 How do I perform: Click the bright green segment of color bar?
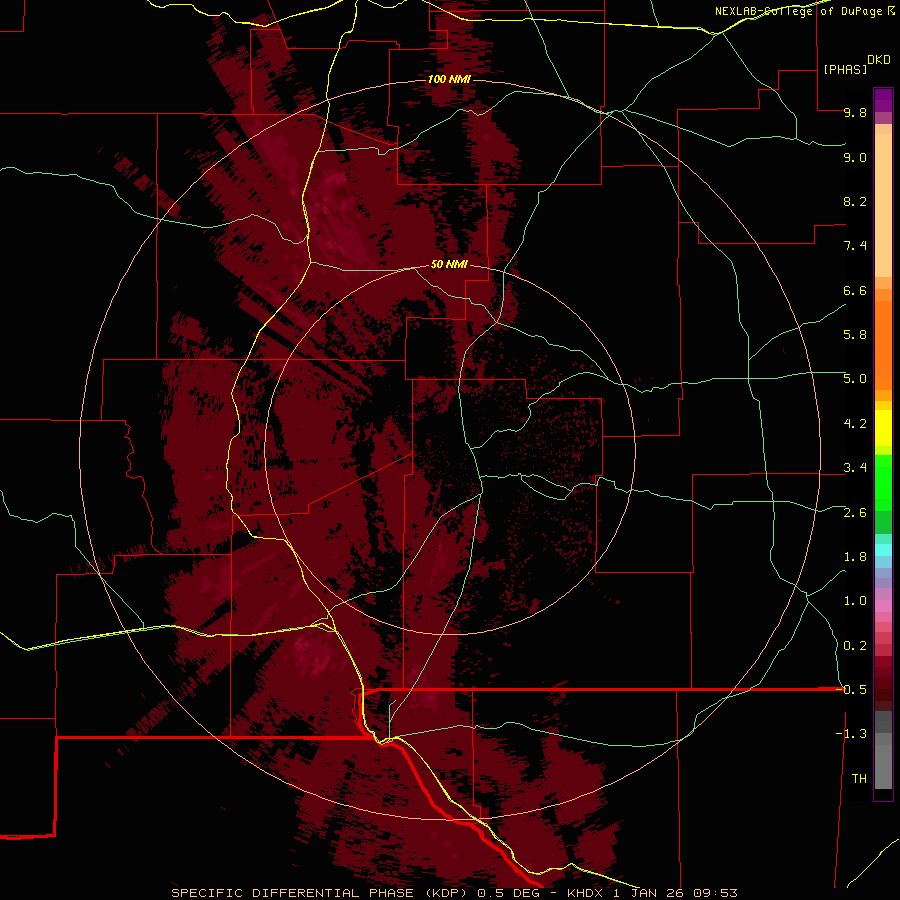(x=883, y=482)
